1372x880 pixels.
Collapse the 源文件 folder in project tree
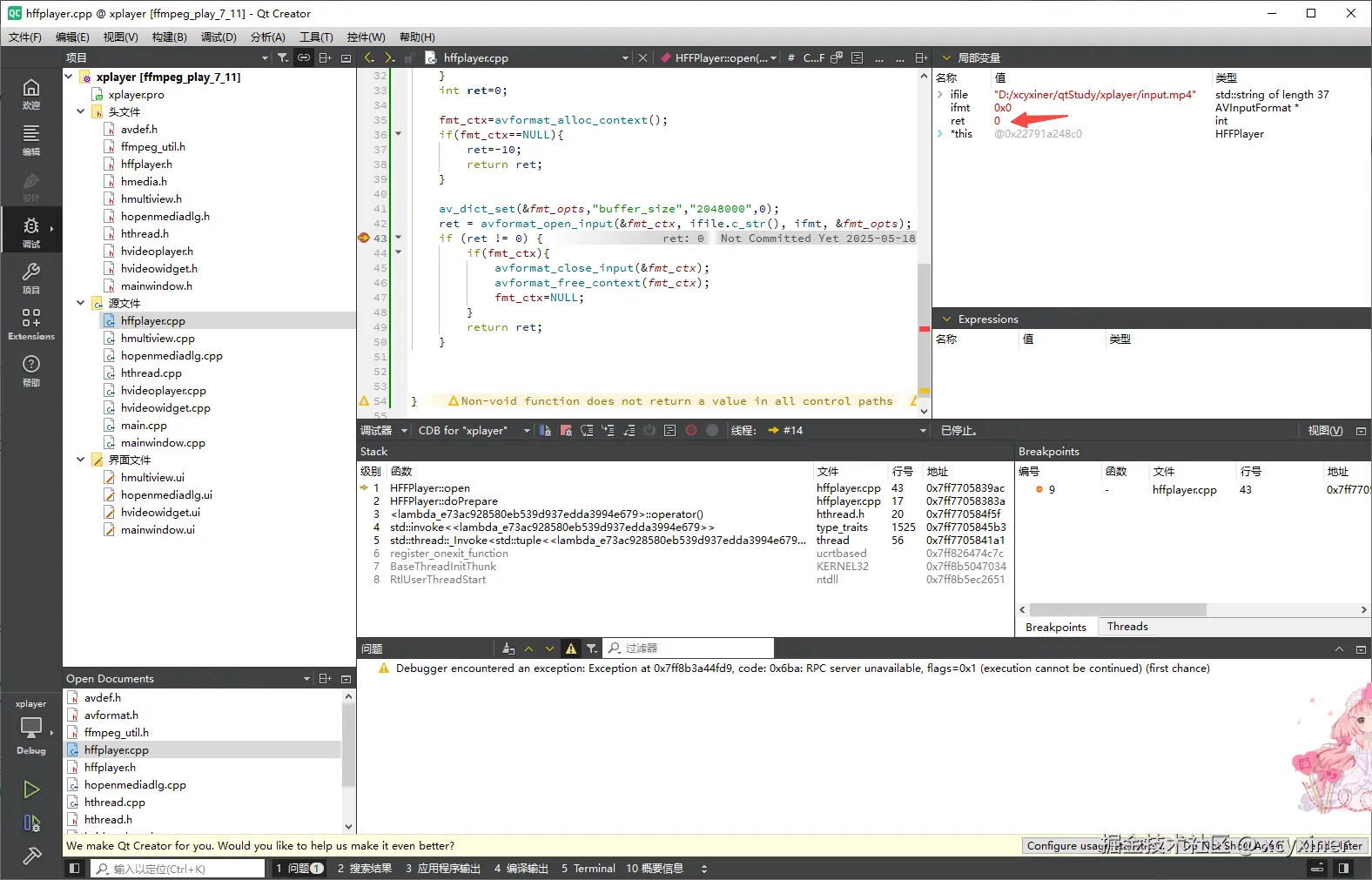click(x=81, y=303)
